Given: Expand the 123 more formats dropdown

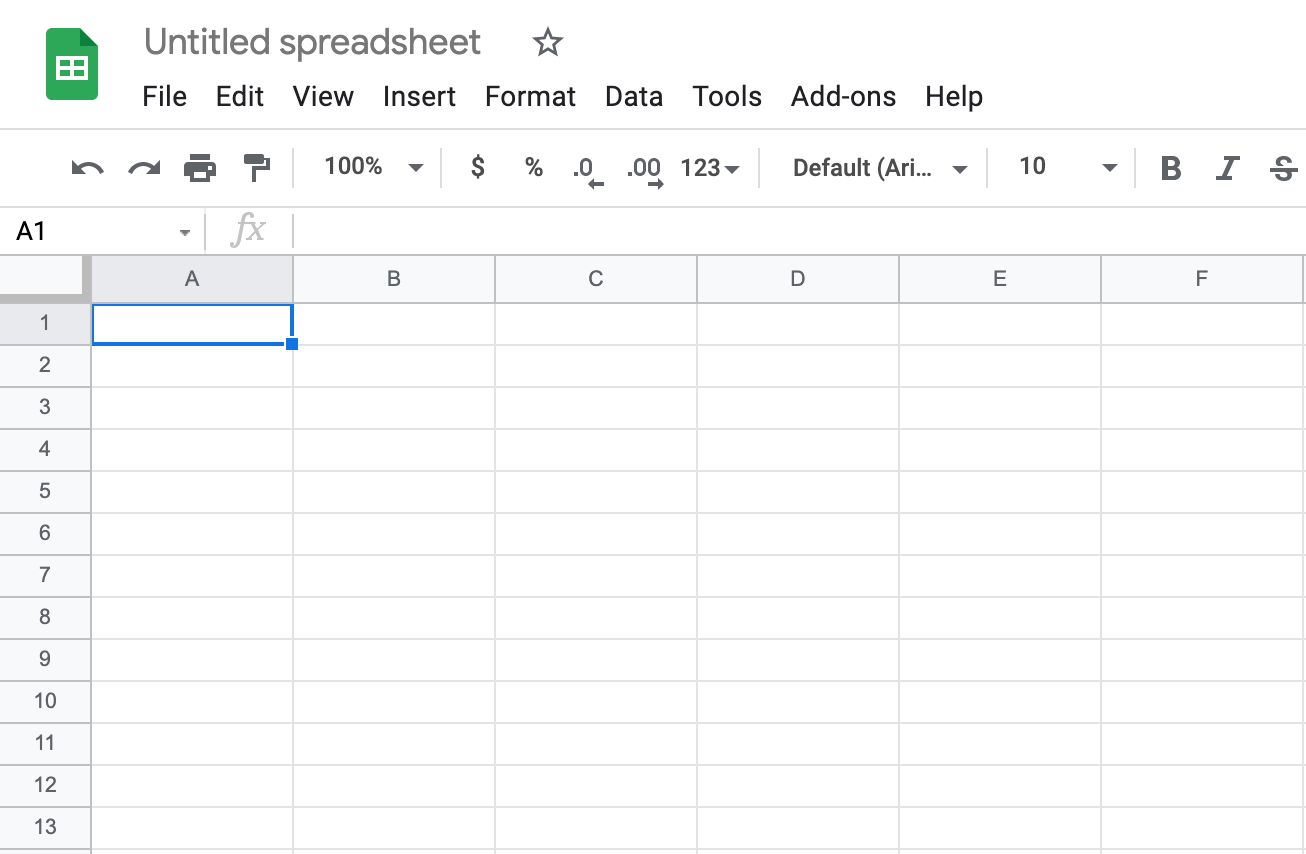Looking at the screenshot, I should 710,168.
